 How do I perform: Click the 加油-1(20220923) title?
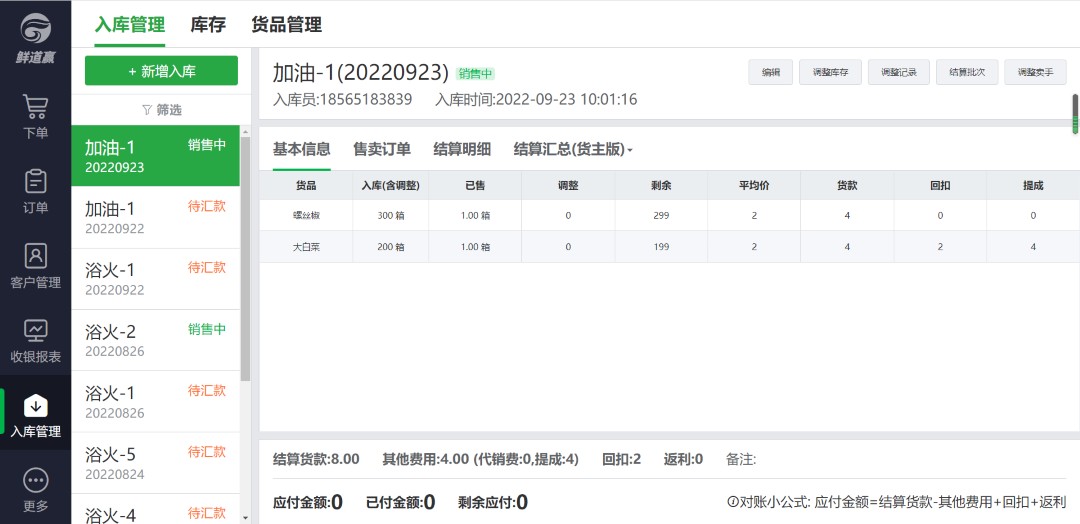pyautogui.click(x=360, y=72)
